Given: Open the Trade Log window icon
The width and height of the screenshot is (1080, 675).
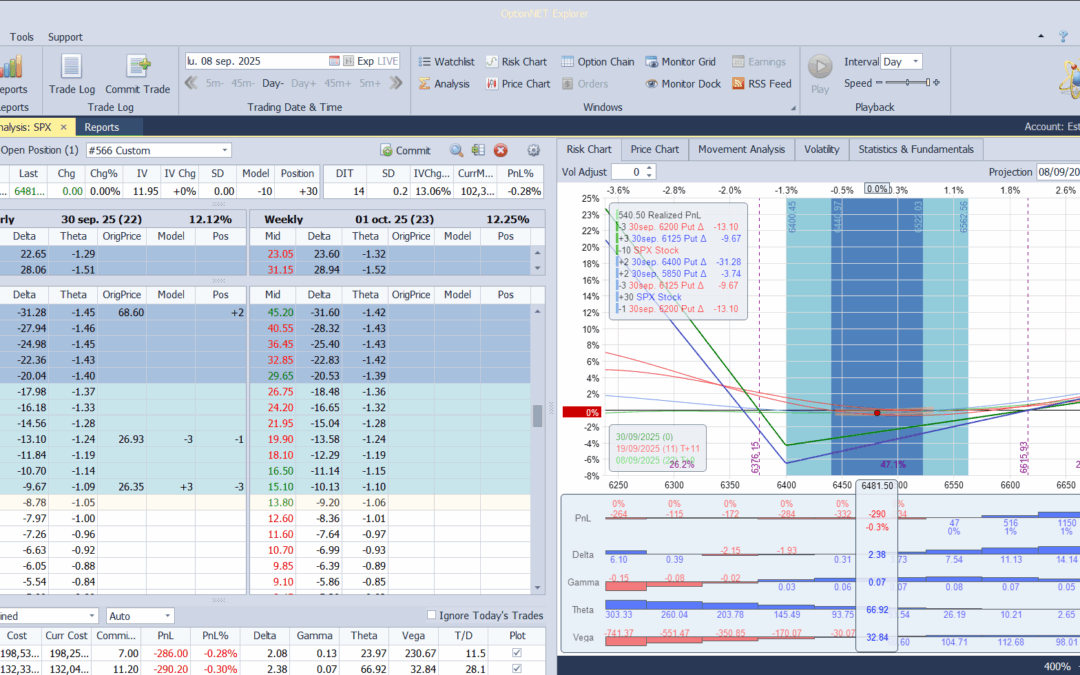Looking at the screenshot, I should 71,67.
